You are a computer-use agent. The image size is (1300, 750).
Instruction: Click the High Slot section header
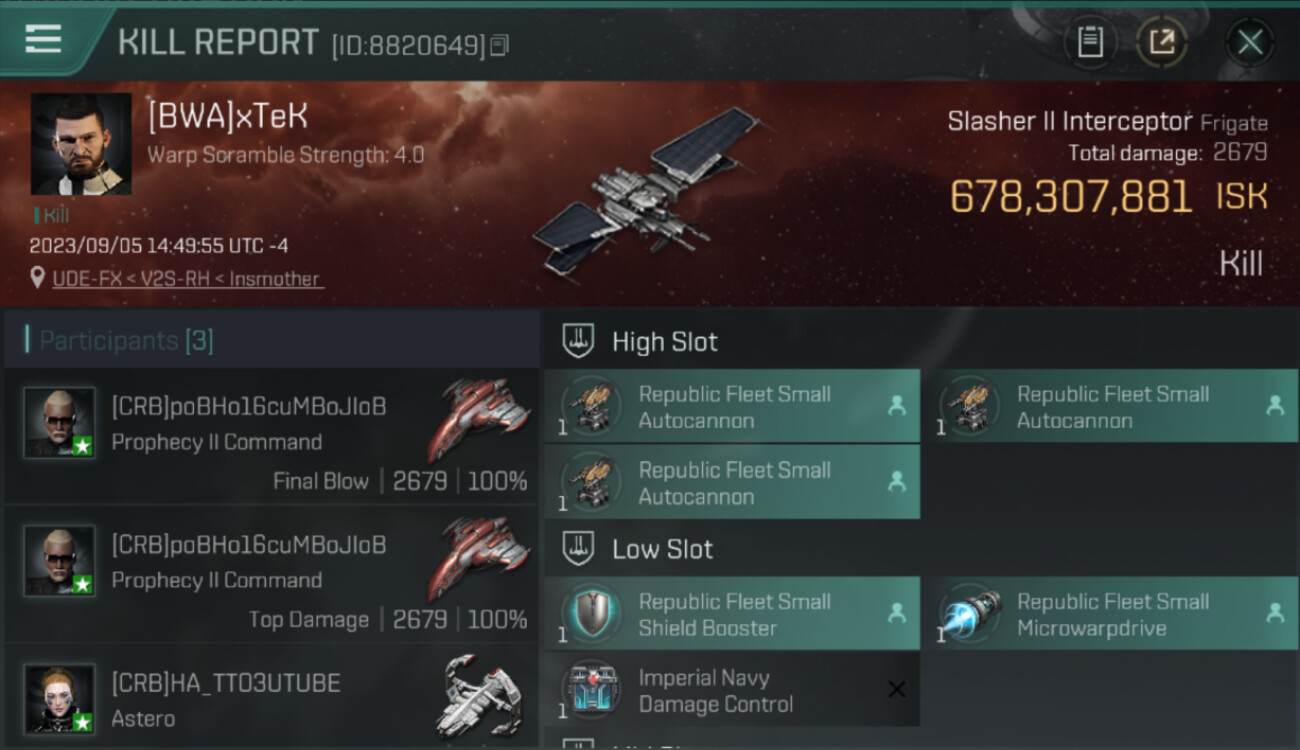click(664, 342)
